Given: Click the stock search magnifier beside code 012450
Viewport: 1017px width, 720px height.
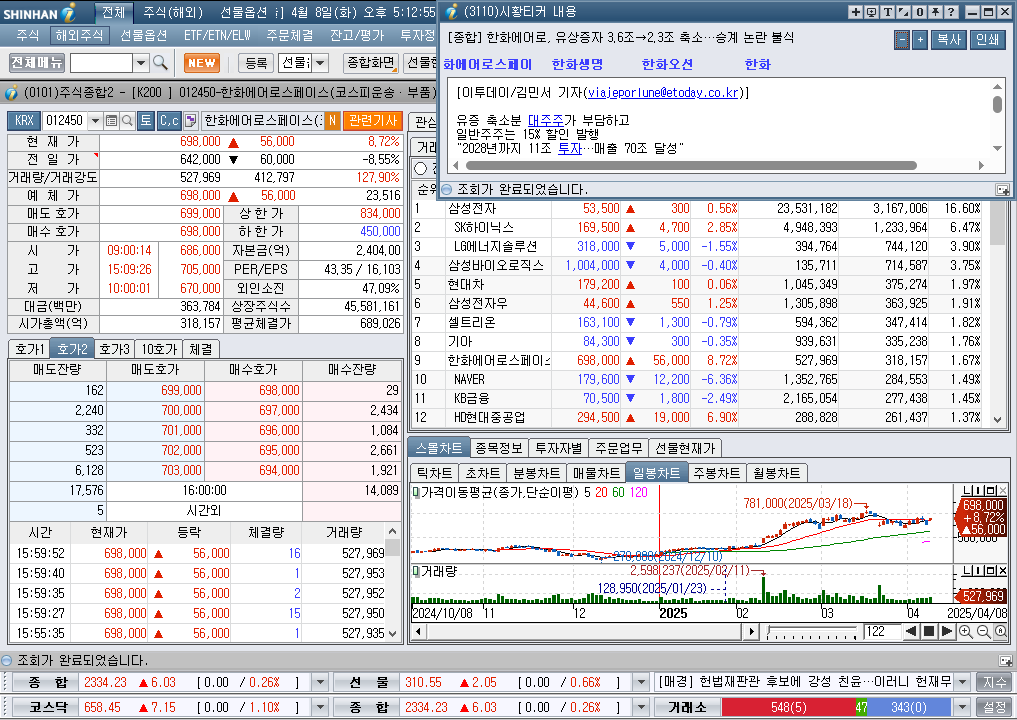Looking at the screenshot, I should (x=128, y=121).
